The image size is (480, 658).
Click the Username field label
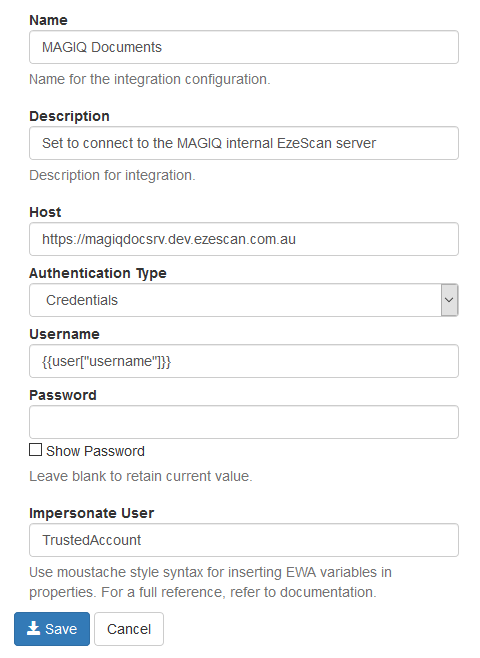click(x=64, y=334)
